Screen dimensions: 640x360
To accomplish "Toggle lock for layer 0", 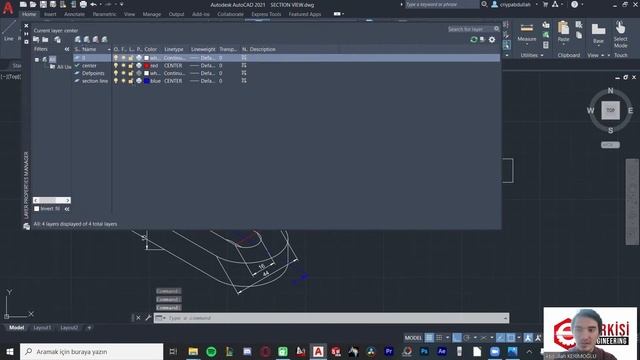I will click(131, 58).
